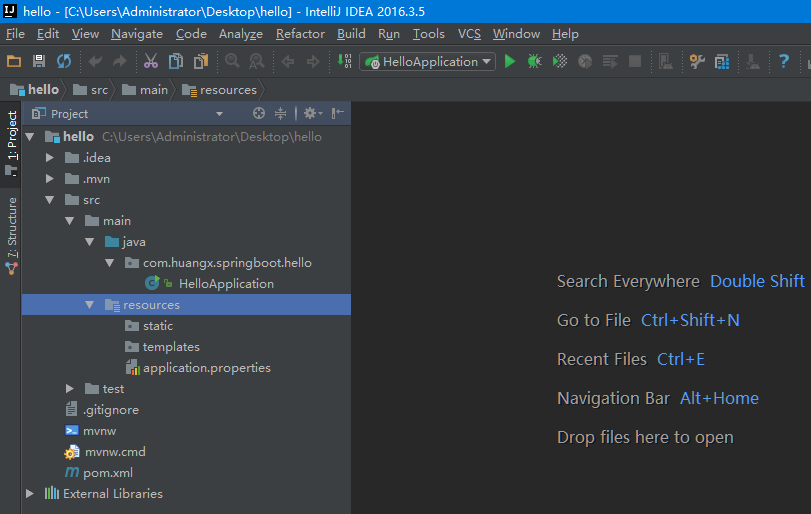
Task: Open Settings with the wrench icon
Action: pyautogui.click(x=697, y=62)
